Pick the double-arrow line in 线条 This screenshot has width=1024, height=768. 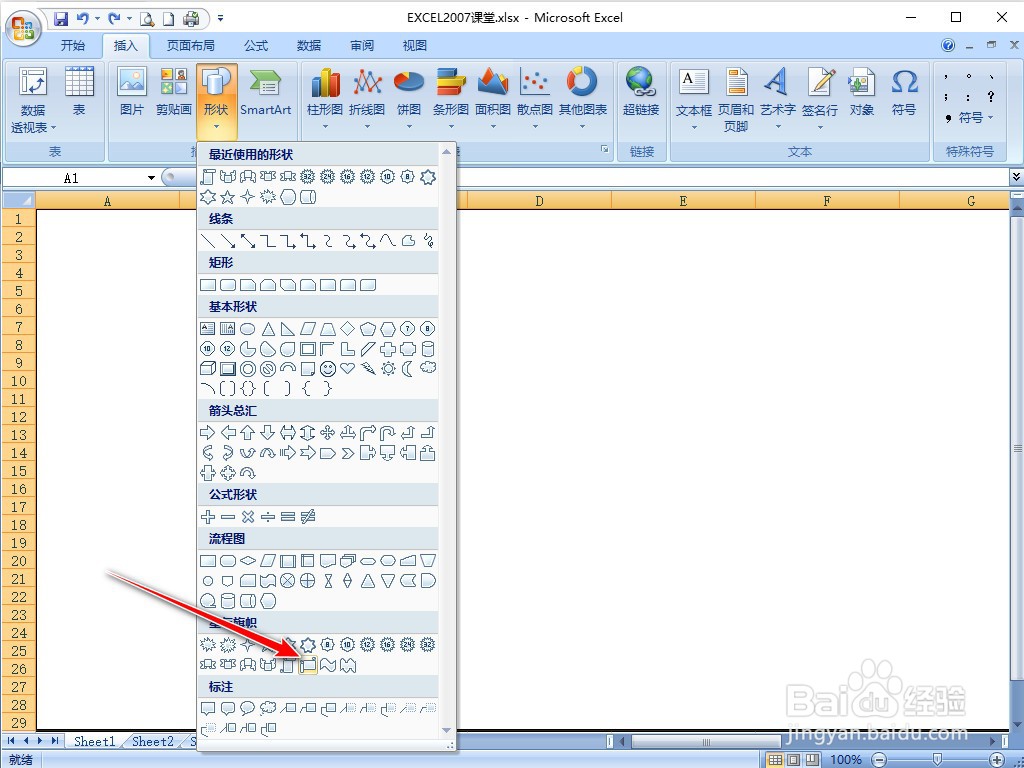248,240
